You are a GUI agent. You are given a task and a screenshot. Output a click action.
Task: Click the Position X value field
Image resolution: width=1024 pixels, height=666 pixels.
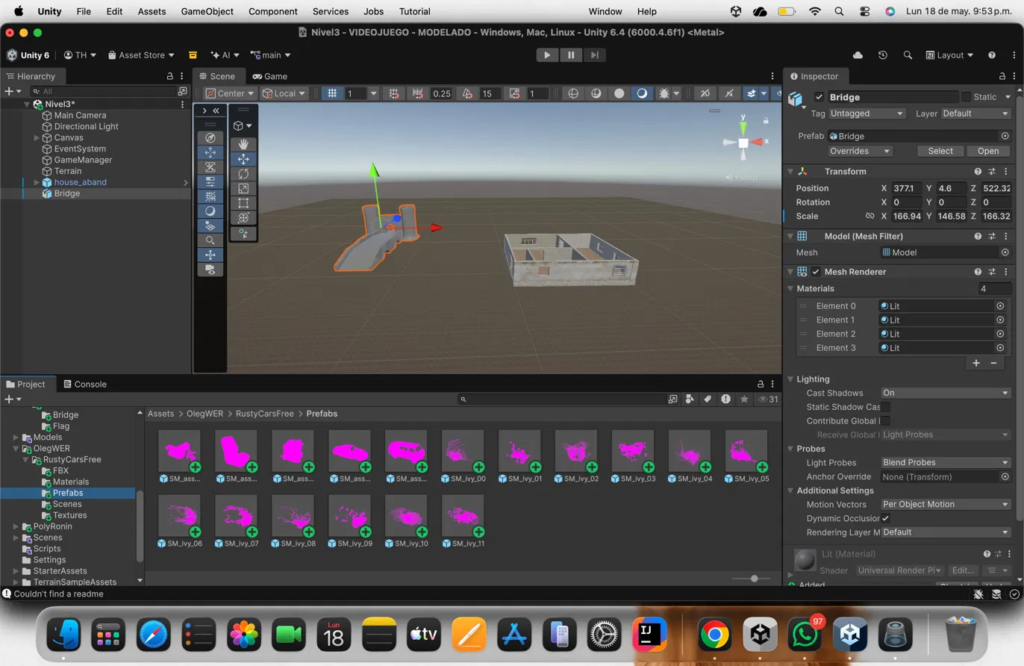pos(906,188)
